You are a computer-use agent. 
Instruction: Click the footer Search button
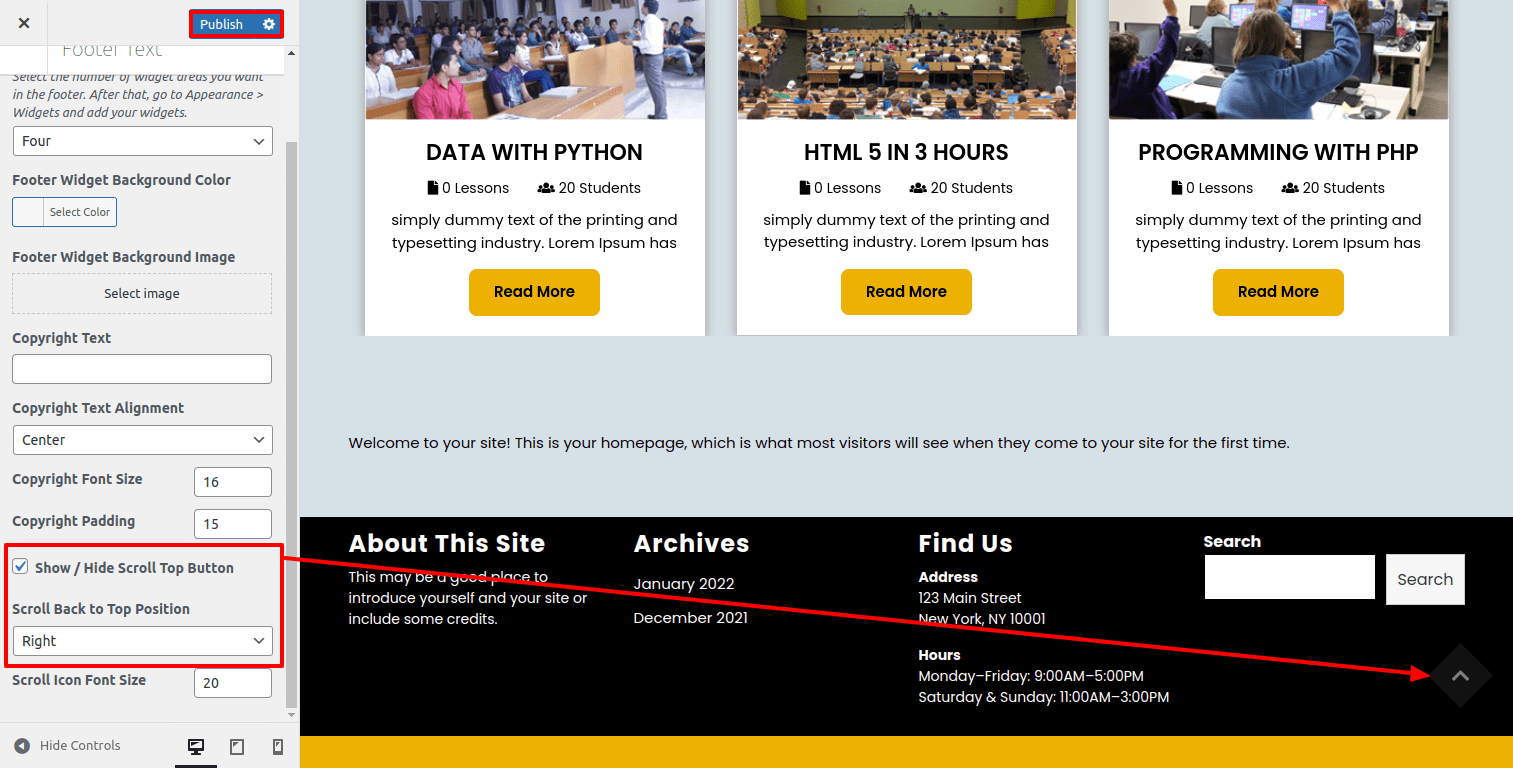pos(1424,579)
